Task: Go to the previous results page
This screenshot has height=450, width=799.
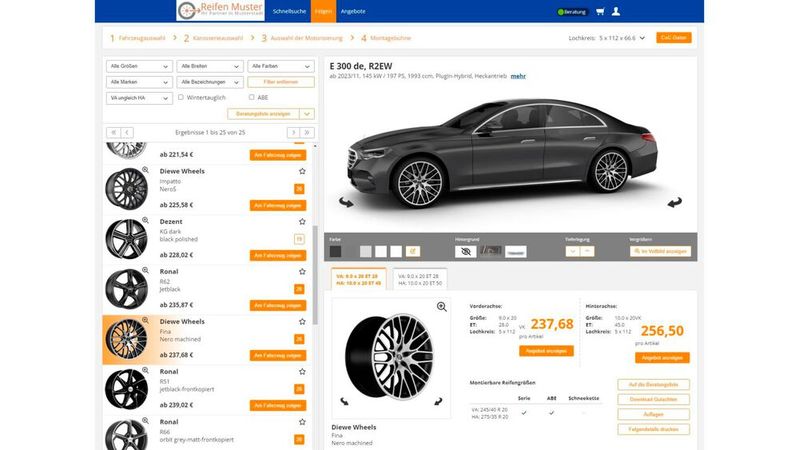Action: pyautogui.click(x=127, y=133)
